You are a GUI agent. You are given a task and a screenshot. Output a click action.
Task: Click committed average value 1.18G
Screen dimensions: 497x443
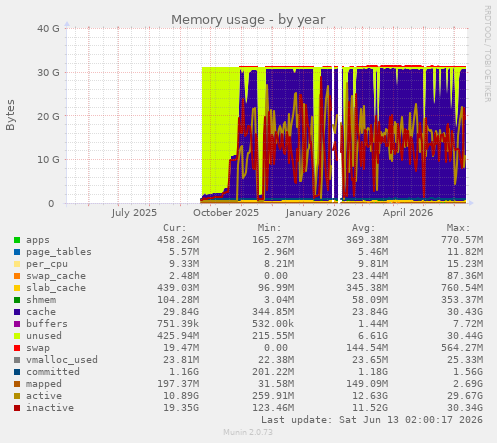[373, 372]
